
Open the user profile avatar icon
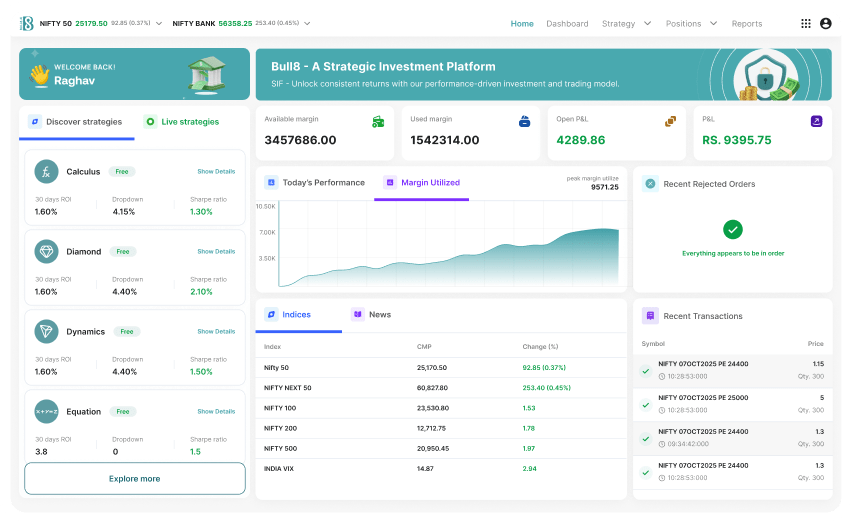(x=825, y=23)
